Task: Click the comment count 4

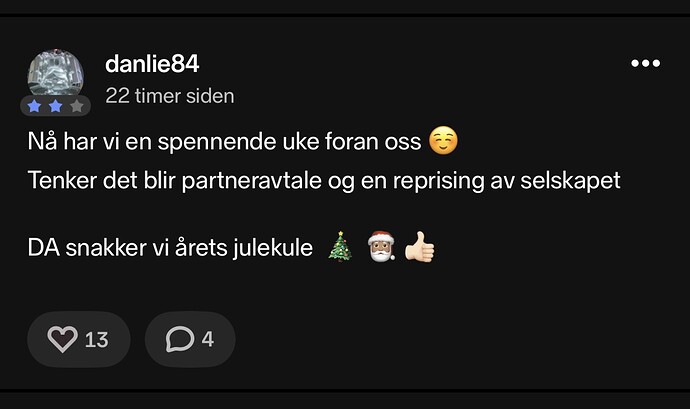Action: tap(208, 339)
